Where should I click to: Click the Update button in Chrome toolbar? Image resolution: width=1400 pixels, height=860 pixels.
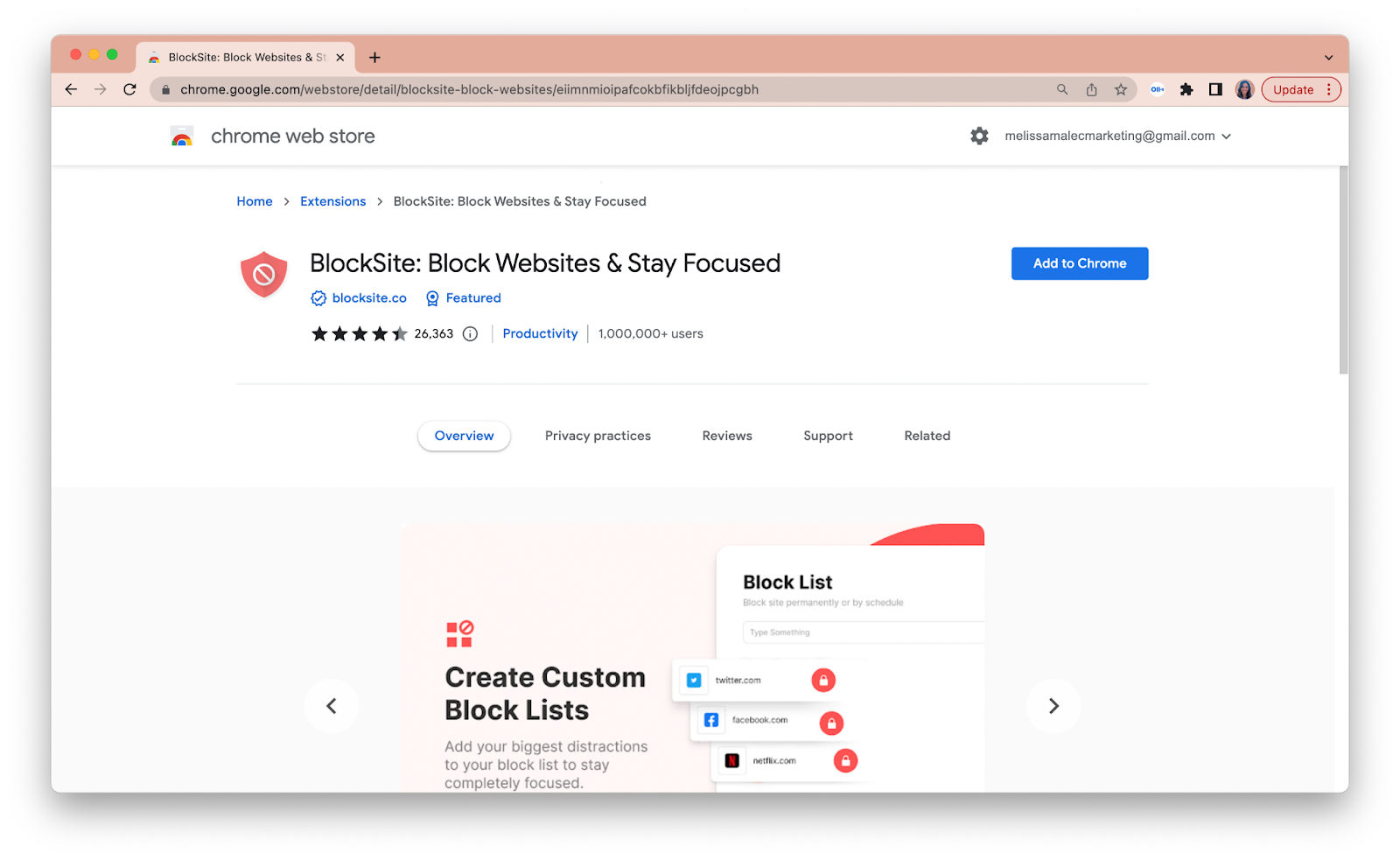(1300, 89)
